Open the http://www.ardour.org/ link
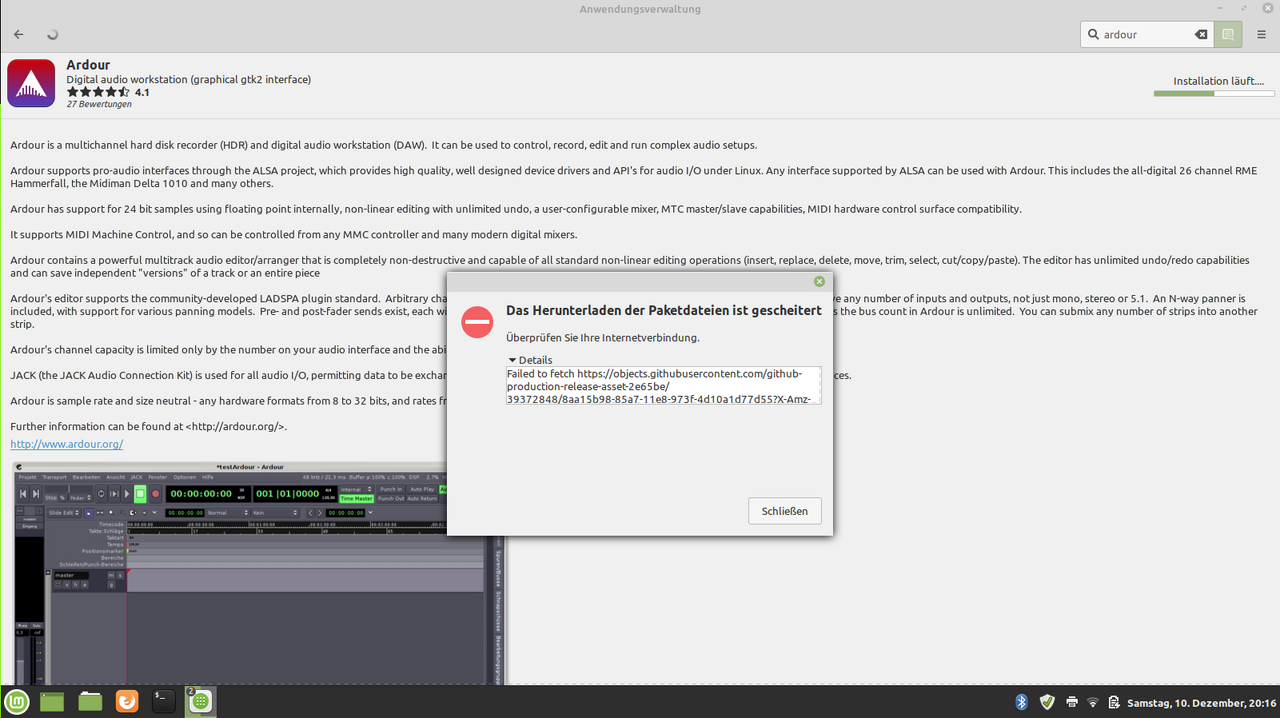This screenshot has height=718, width=1280. coord(67,443)
